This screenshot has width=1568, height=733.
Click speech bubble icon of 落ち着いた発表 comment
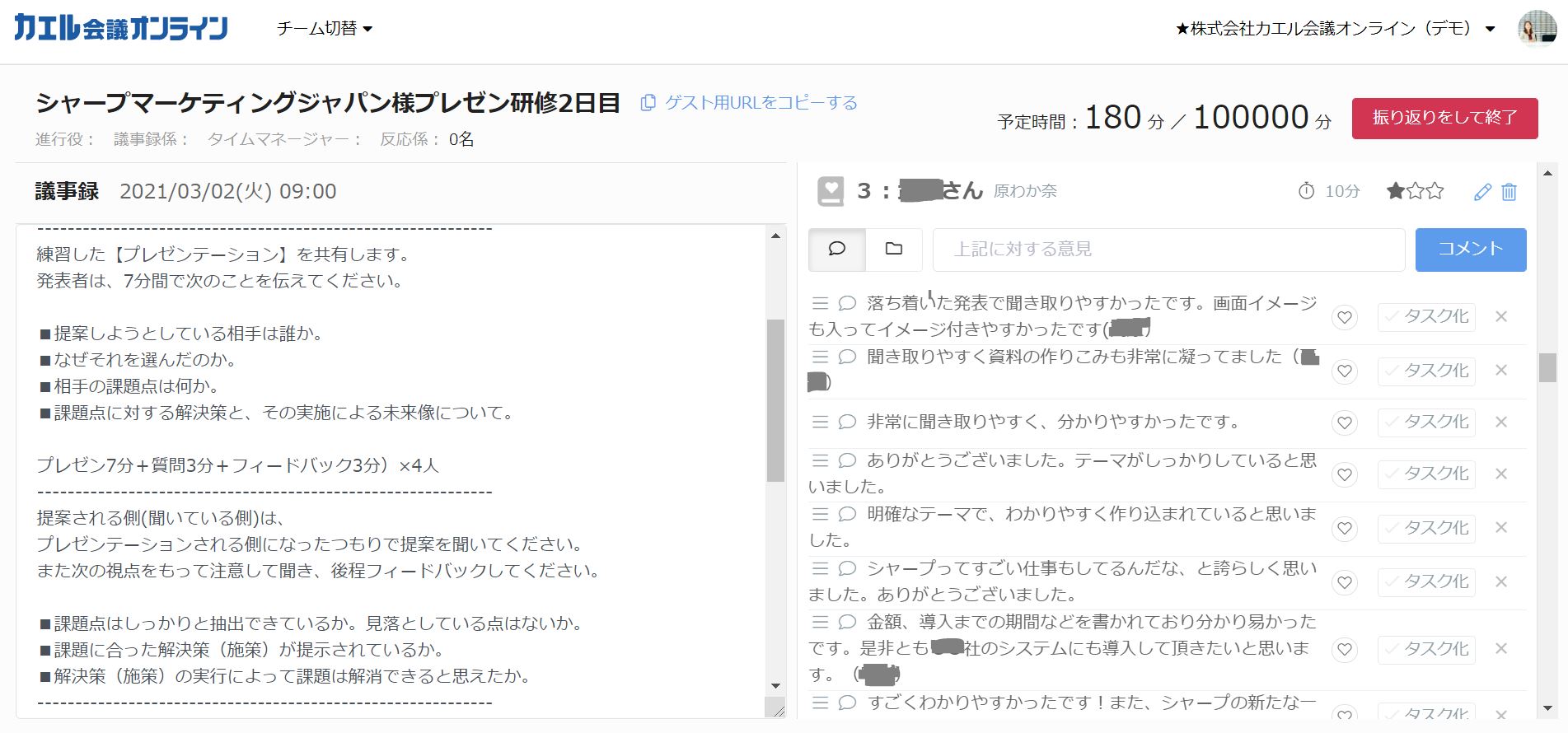(847, 303)
